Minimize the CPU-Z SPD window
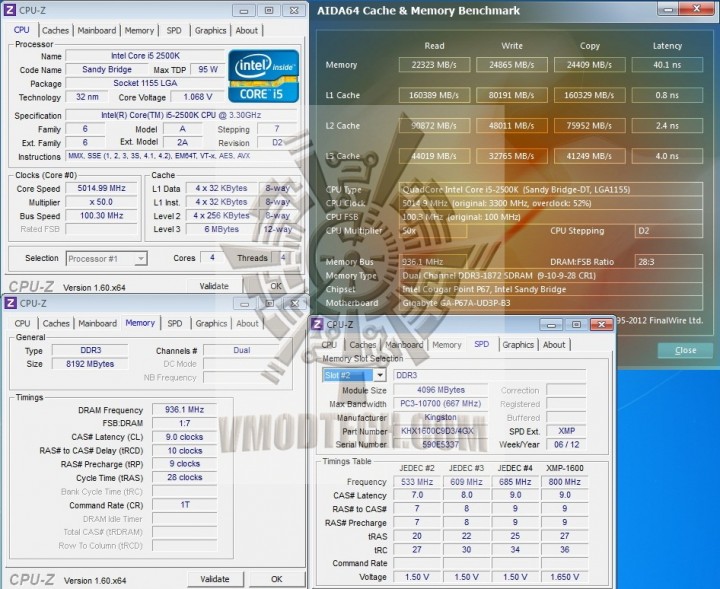 551,325
